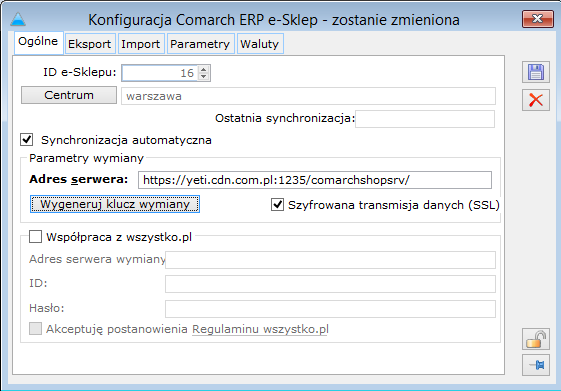Switch to the Parametry tab
The width and height of the screenshot is (561, 391).
point(200,44)
